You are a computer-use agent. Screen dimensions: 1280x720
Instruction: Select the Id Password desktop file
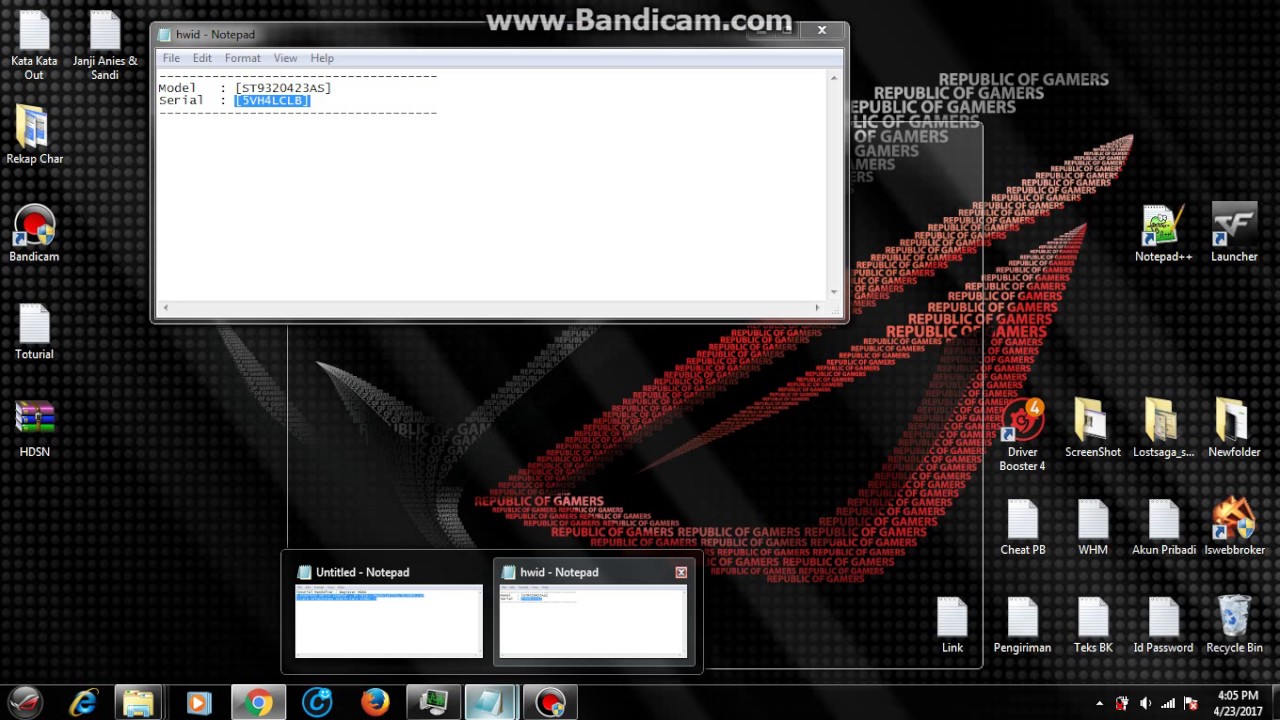click(x=1163, y=625)
